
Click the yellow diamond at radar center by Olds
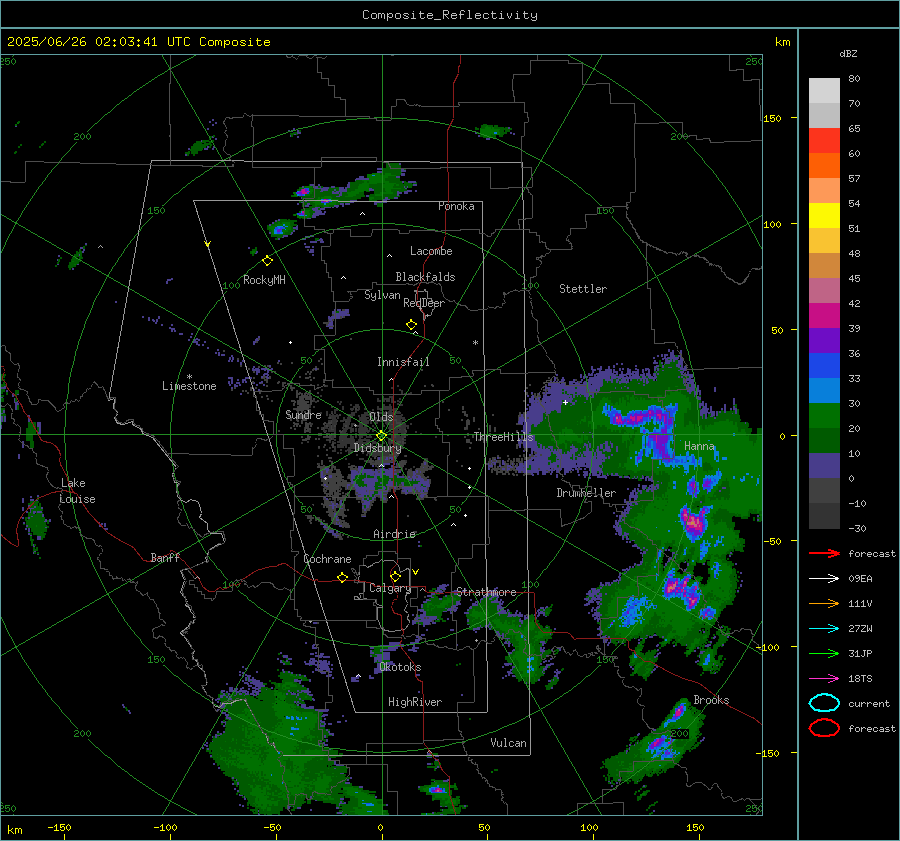click(382, 436)
